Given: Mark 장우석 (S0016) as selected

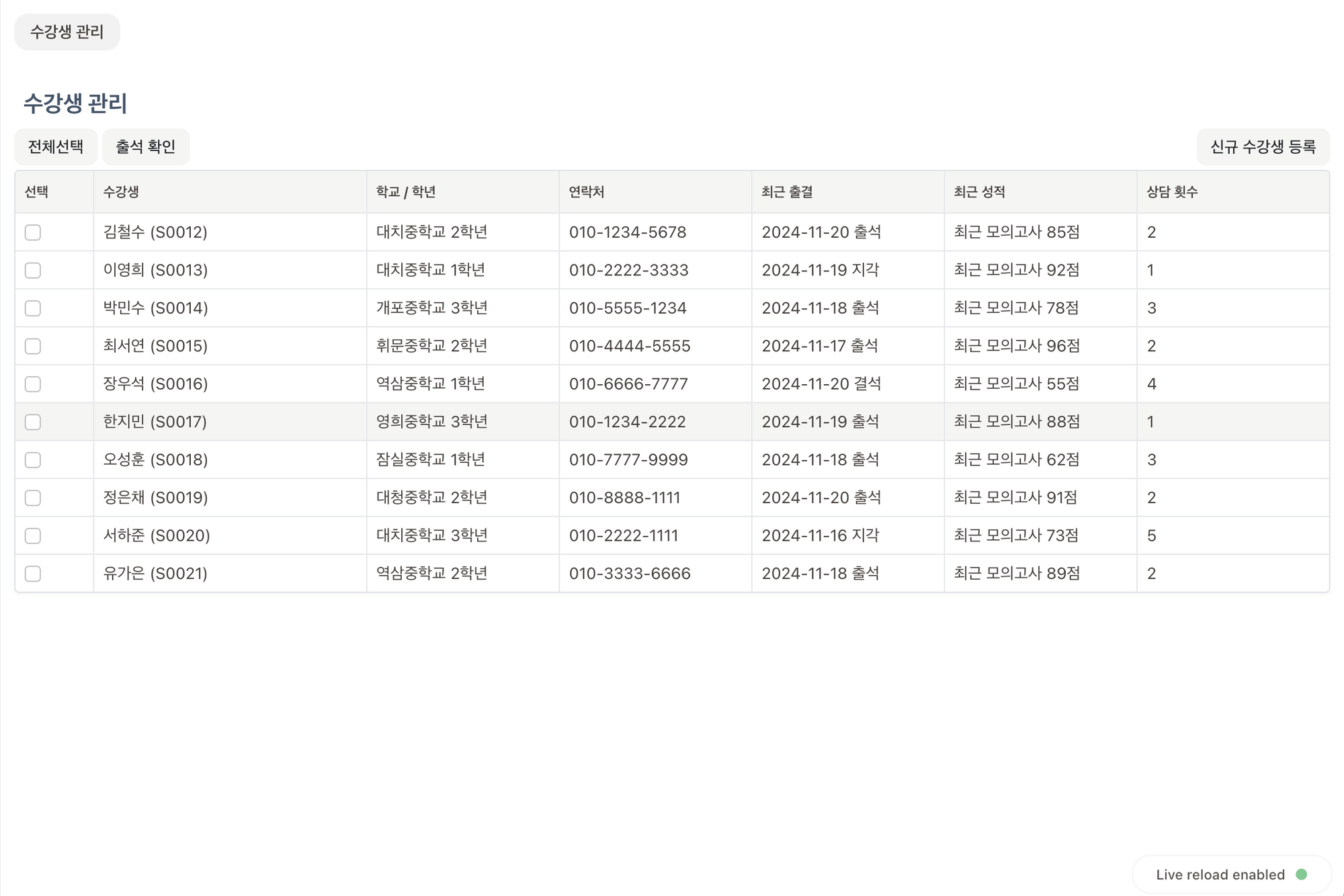Looking at the screenshot, I should coord(33,384).
